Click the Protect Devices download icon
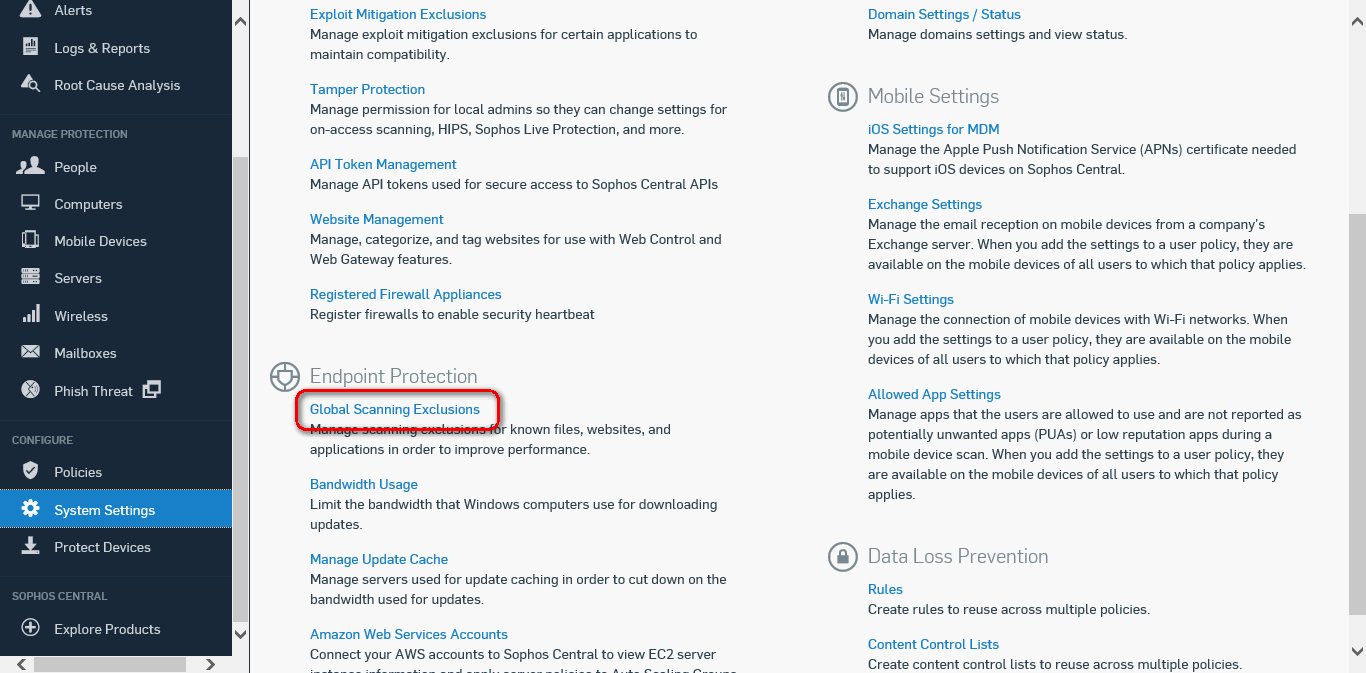 tap(31, 545)
